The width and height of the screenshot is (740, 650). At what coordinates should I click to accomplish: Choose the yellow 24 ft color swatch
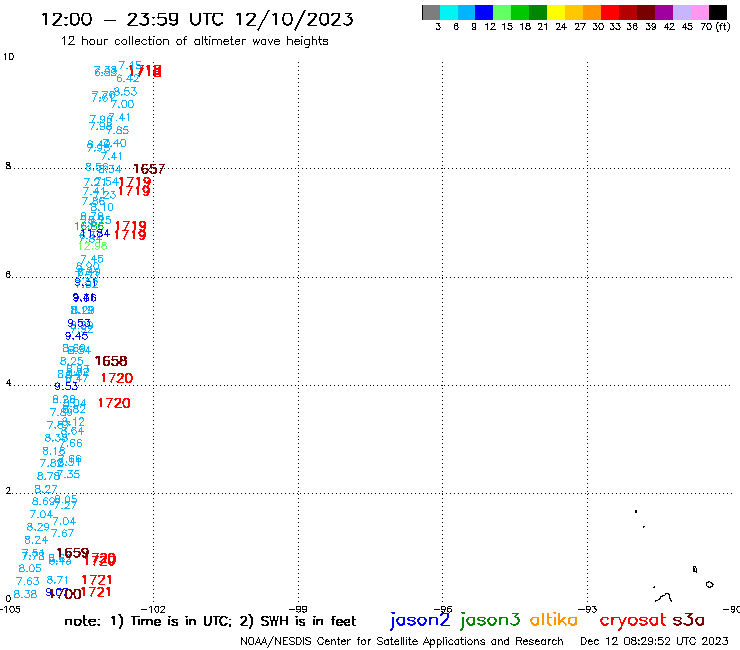click(556, 12)
